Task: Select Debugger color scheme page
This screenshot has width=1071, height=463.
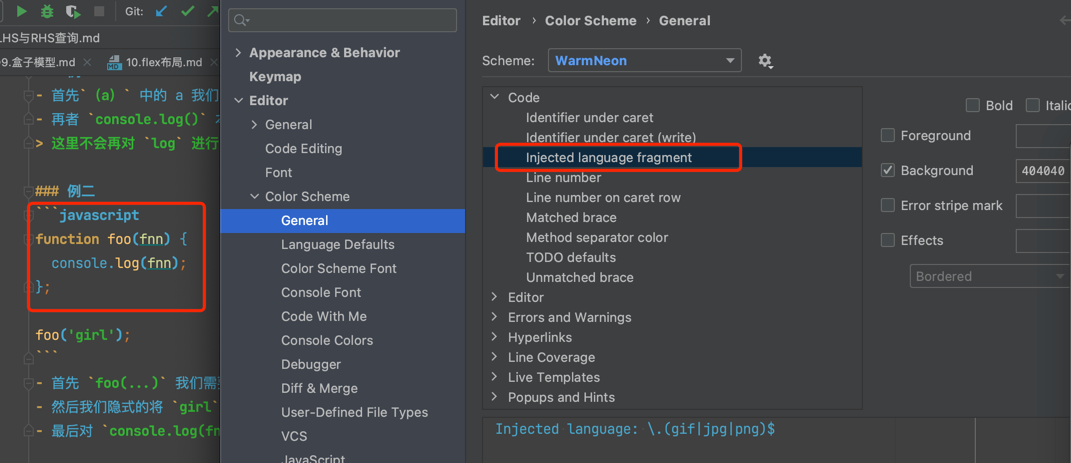Action: point(311,364)
